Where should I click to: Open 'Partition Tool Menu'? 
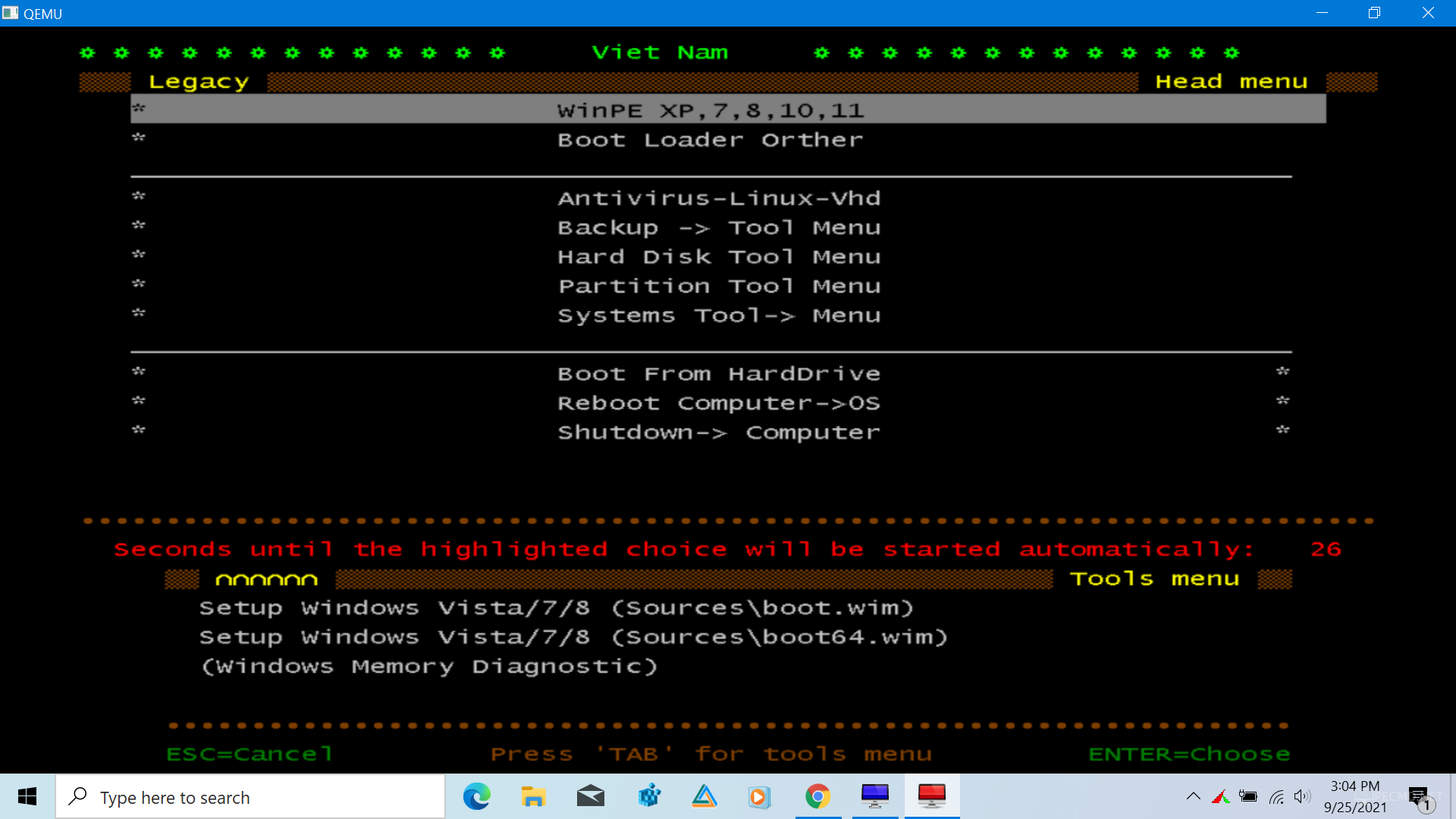click(720, 287)
